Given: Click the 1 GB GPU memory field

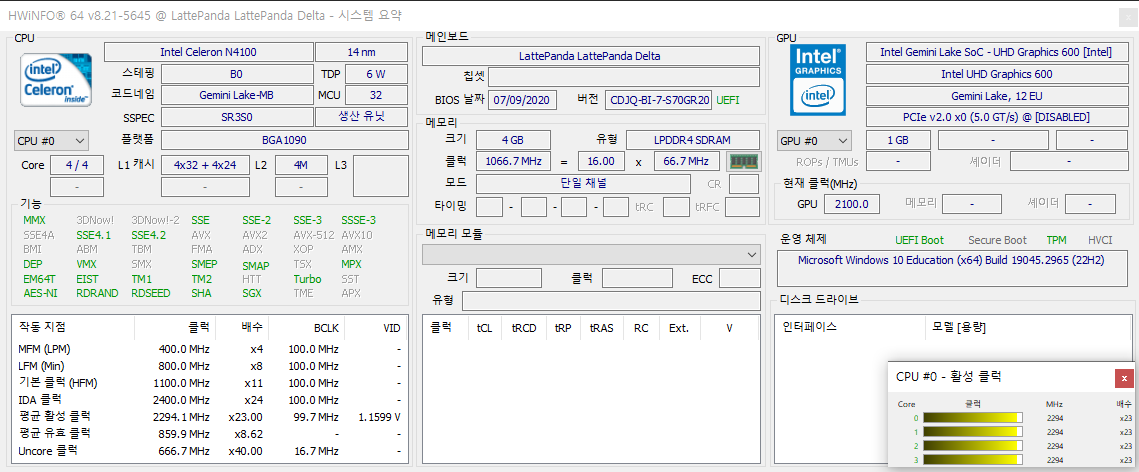Looking at the screenshot, I should click(898, 141).
